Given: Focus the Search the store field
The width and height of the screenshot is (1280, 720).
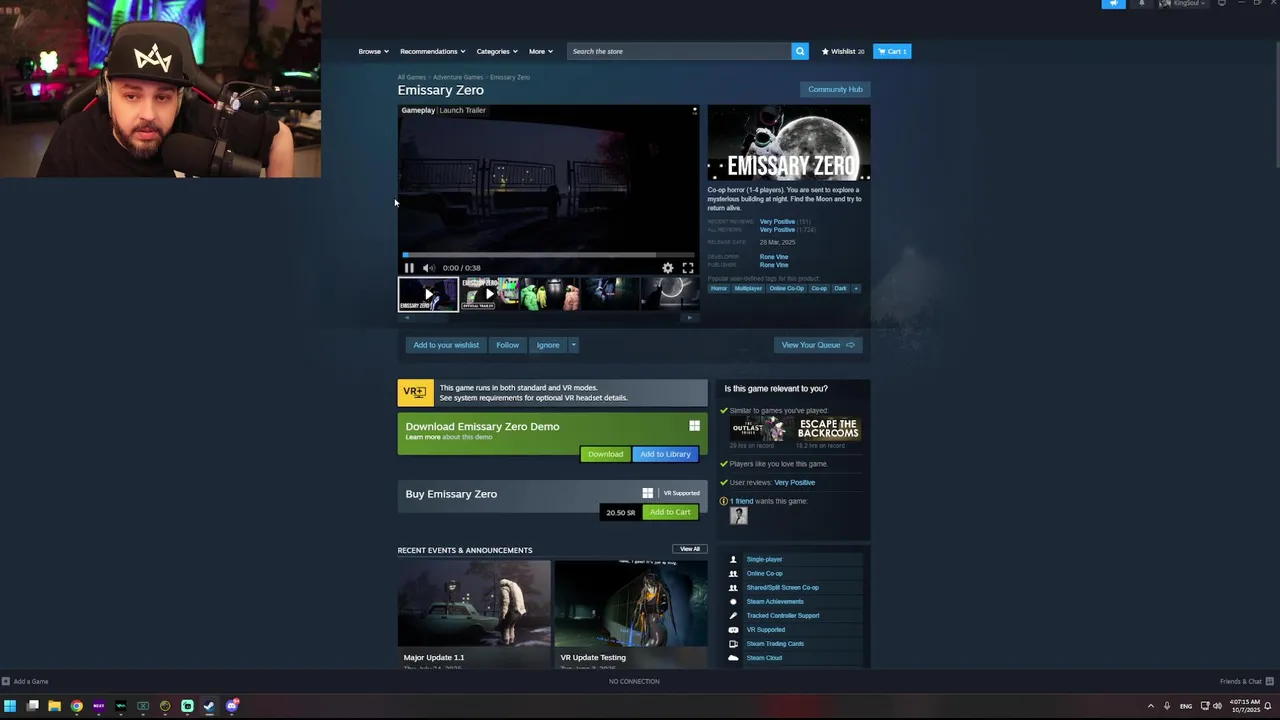Looking at the screenshot, I should coord(679,51).
